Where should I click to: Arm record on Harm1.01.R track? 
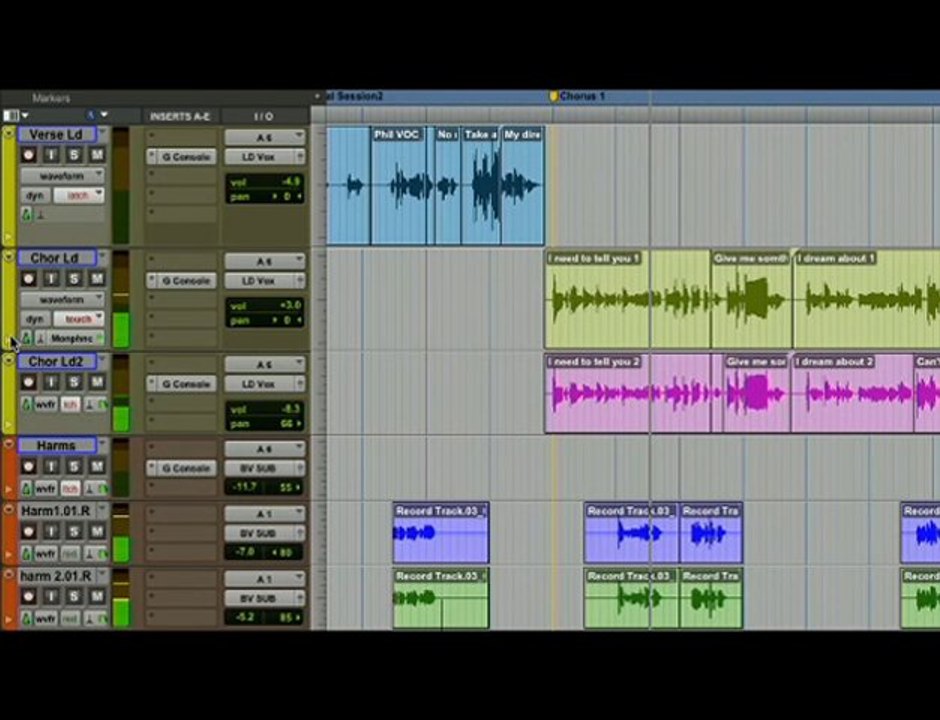click(x=28, y=532)
